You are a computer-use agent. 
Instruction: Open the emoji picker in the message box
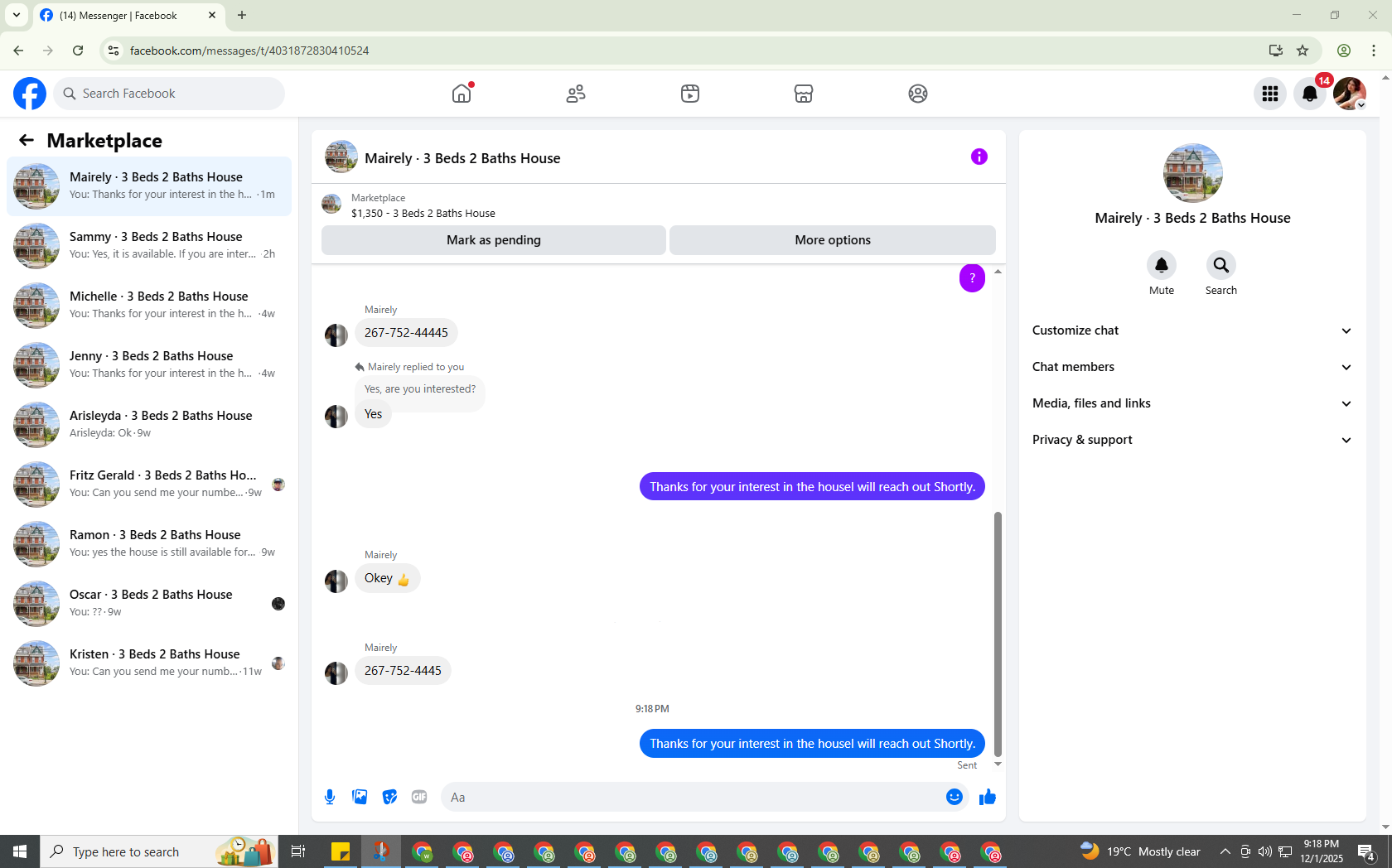pos(955,797)
